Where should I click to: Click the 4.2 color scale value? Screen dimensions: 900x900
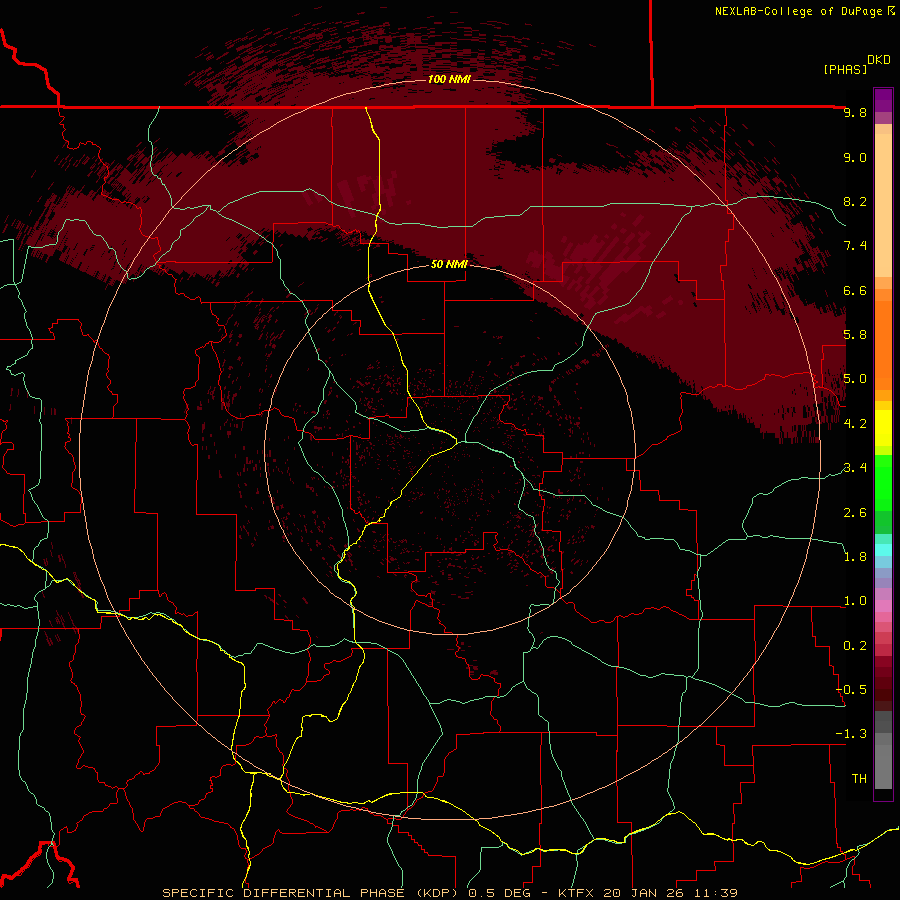pos(855,424)
